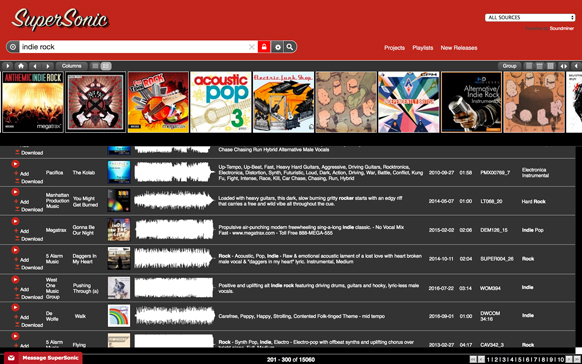Viewport: 582px width, 364px height.
Task: Click the left arrow collapse icon at toolbar end
Action: 576,66
